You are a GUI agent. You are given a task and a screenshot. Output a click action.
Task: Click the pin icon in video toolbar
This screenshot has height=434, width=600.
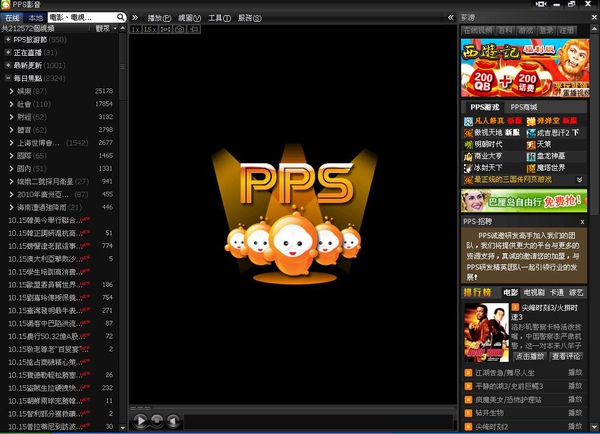194,29
